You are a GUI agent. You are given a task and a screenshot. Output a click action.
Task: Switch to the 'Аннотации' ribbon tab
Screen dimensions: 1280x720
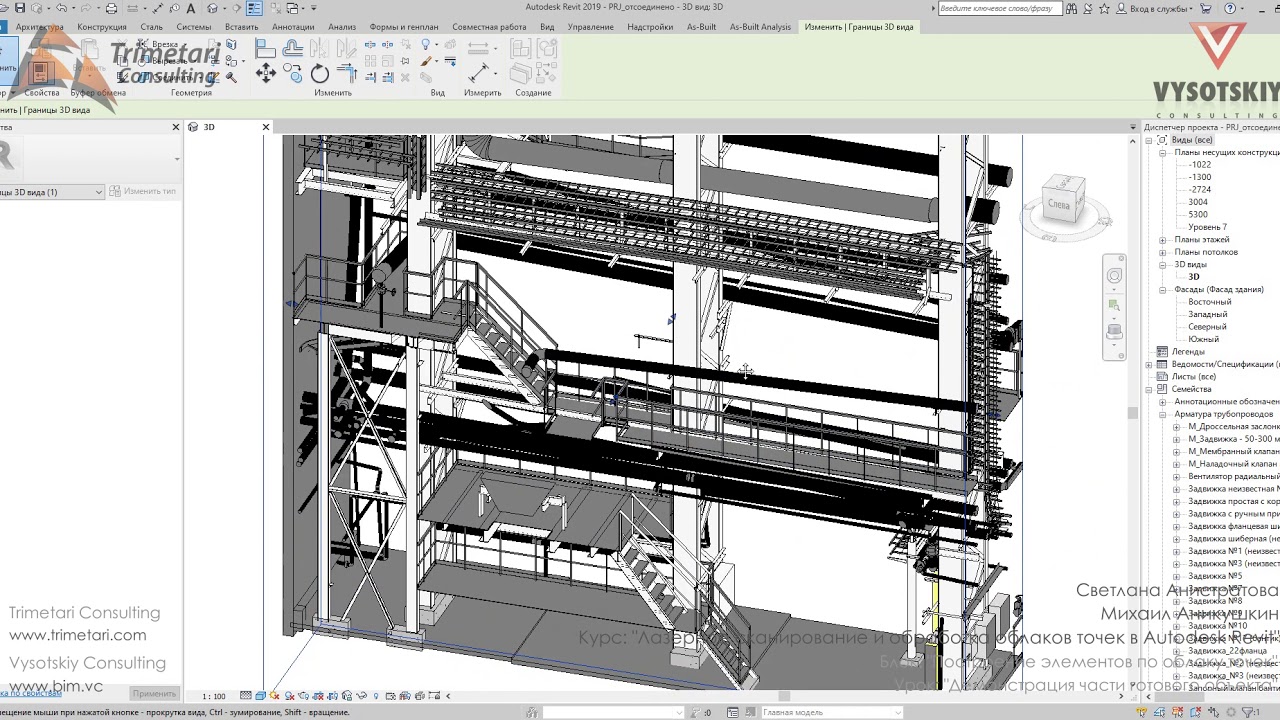[x=293, y=27]
